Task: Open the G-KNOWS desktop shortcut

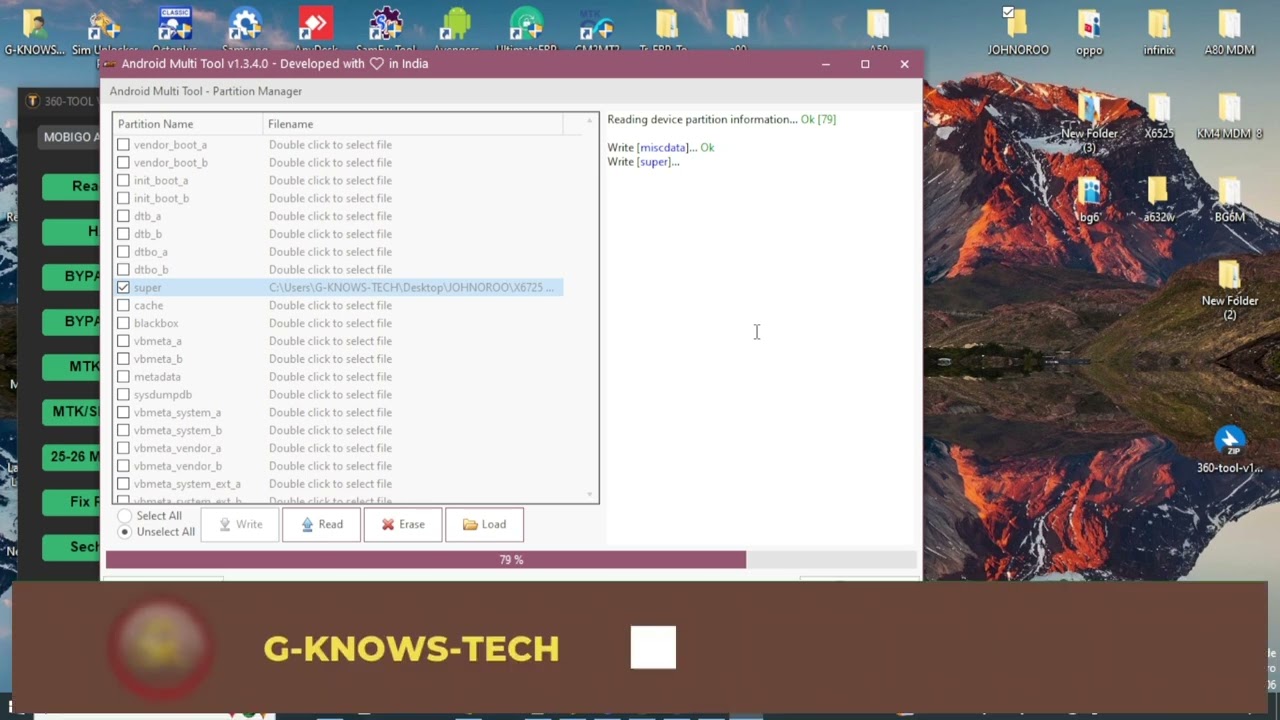Action: [x=34, y=30]
